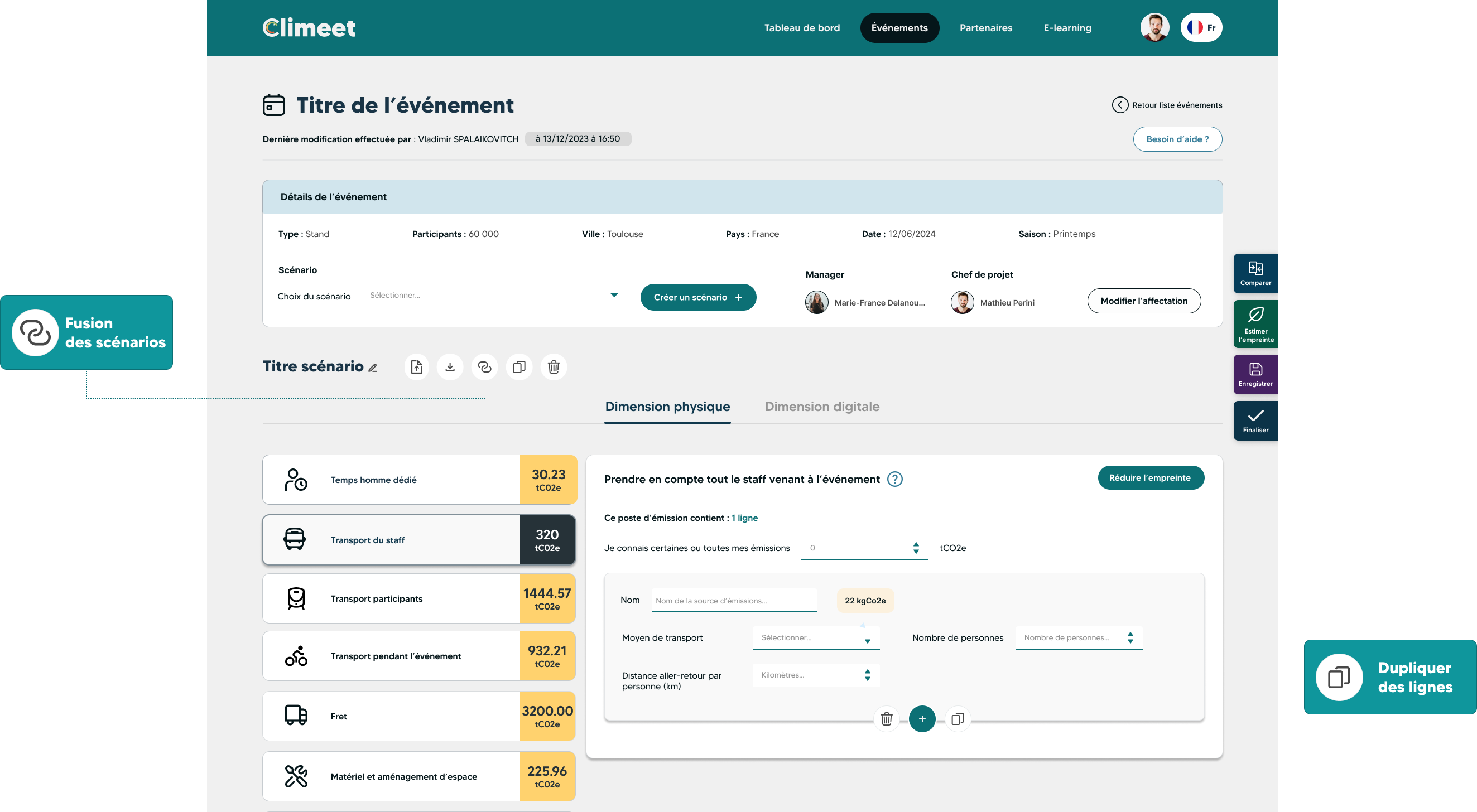The image size is (1477, 812).
Task: Click Créer un scénario button
Action: tap(698, 297)
